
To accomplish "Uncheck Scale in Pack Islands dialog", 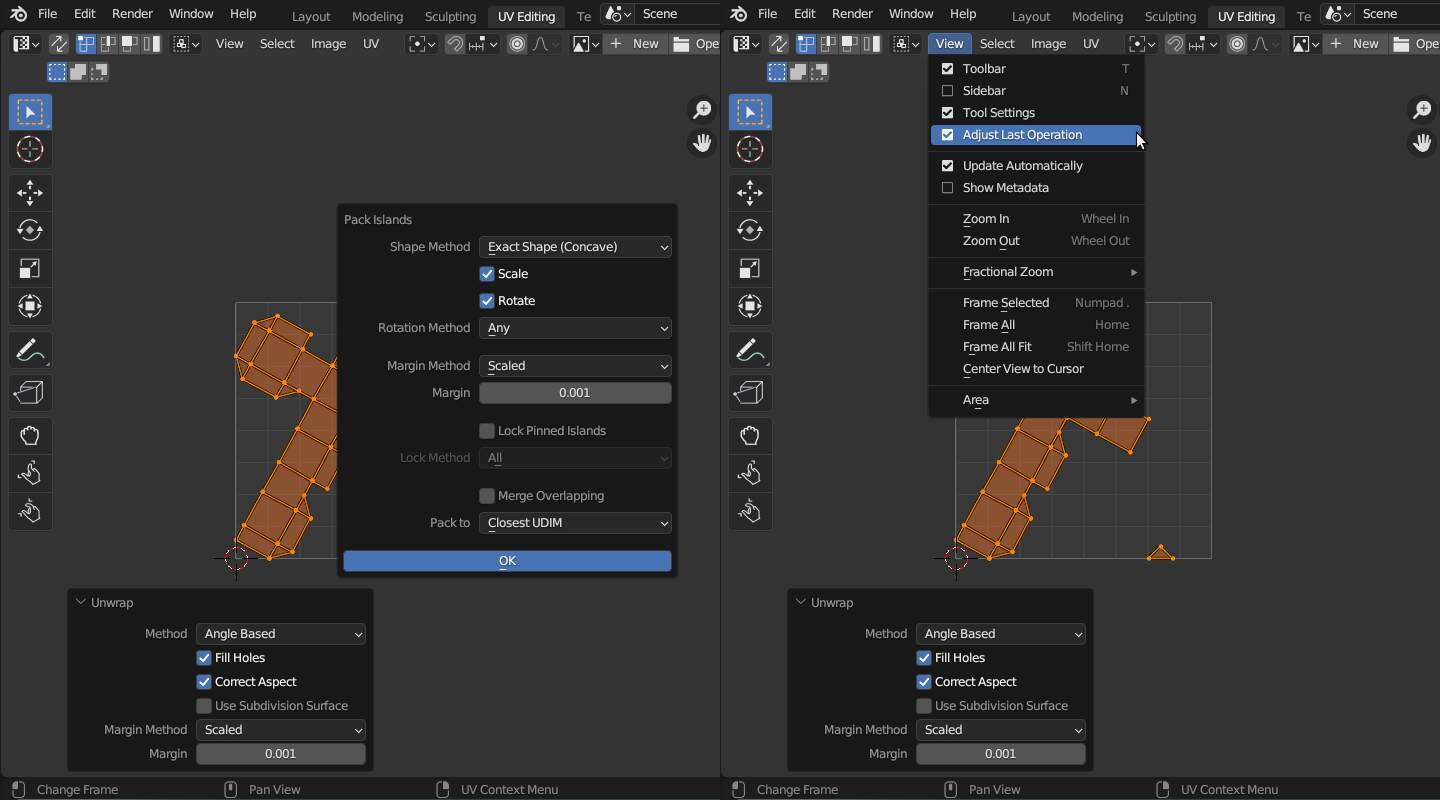I will point(487,274).
